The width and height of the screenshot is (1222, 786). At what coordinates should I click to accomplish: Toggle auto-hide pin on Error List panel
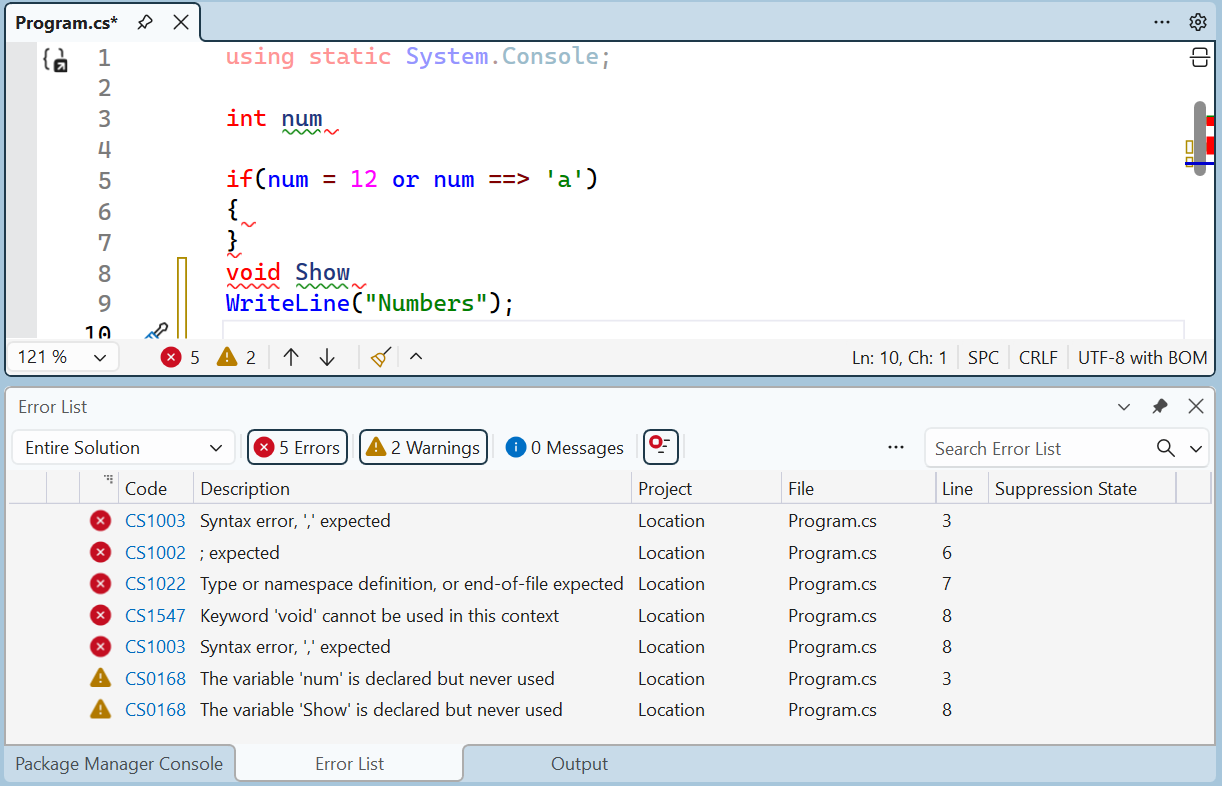click(x=1160, y=407)
